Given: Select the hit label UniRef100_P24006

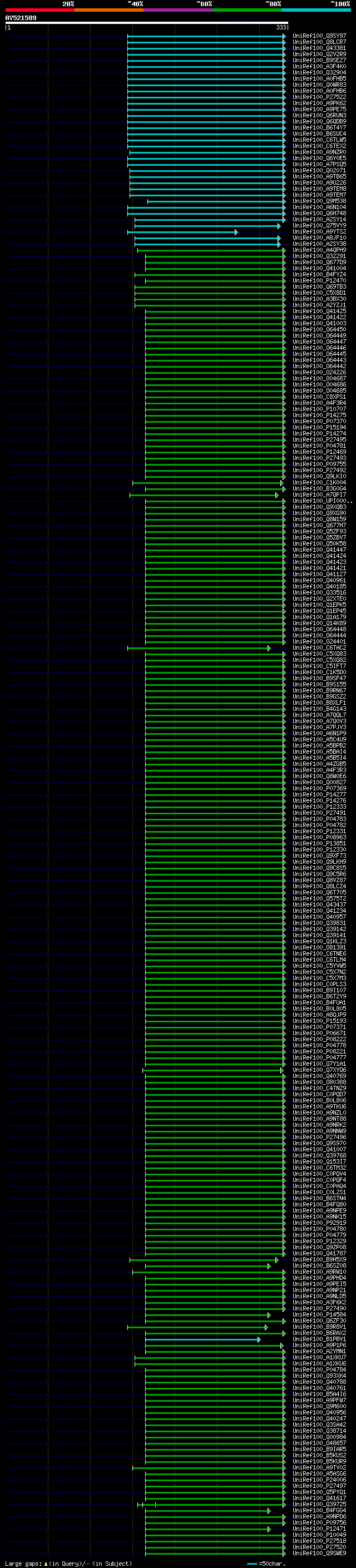Looking at the screenshot, I should [319, 1480].
